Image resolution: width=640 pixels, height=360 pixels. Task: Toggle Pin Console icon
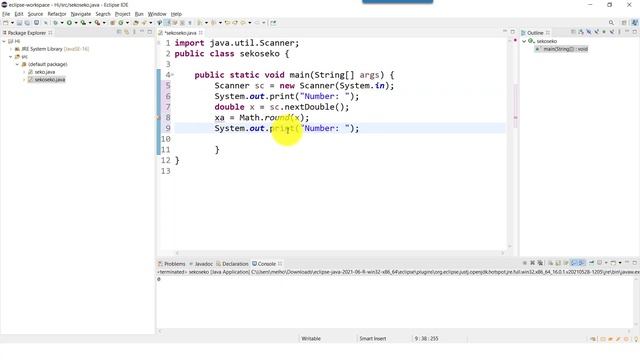(591, 263)
